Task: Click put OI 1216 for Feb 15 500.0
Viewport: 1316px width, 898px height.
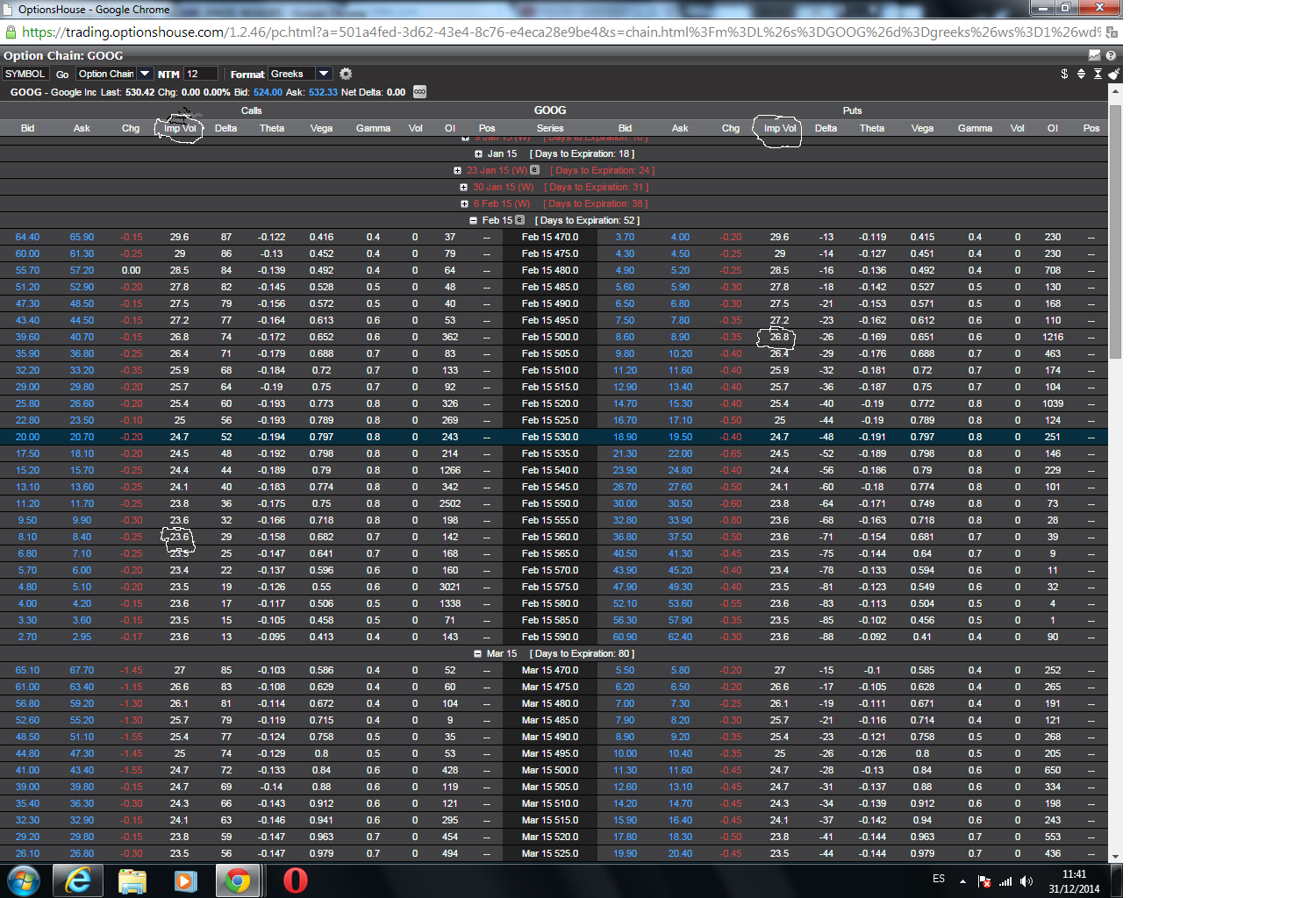Action: (x=1053, y=337)
